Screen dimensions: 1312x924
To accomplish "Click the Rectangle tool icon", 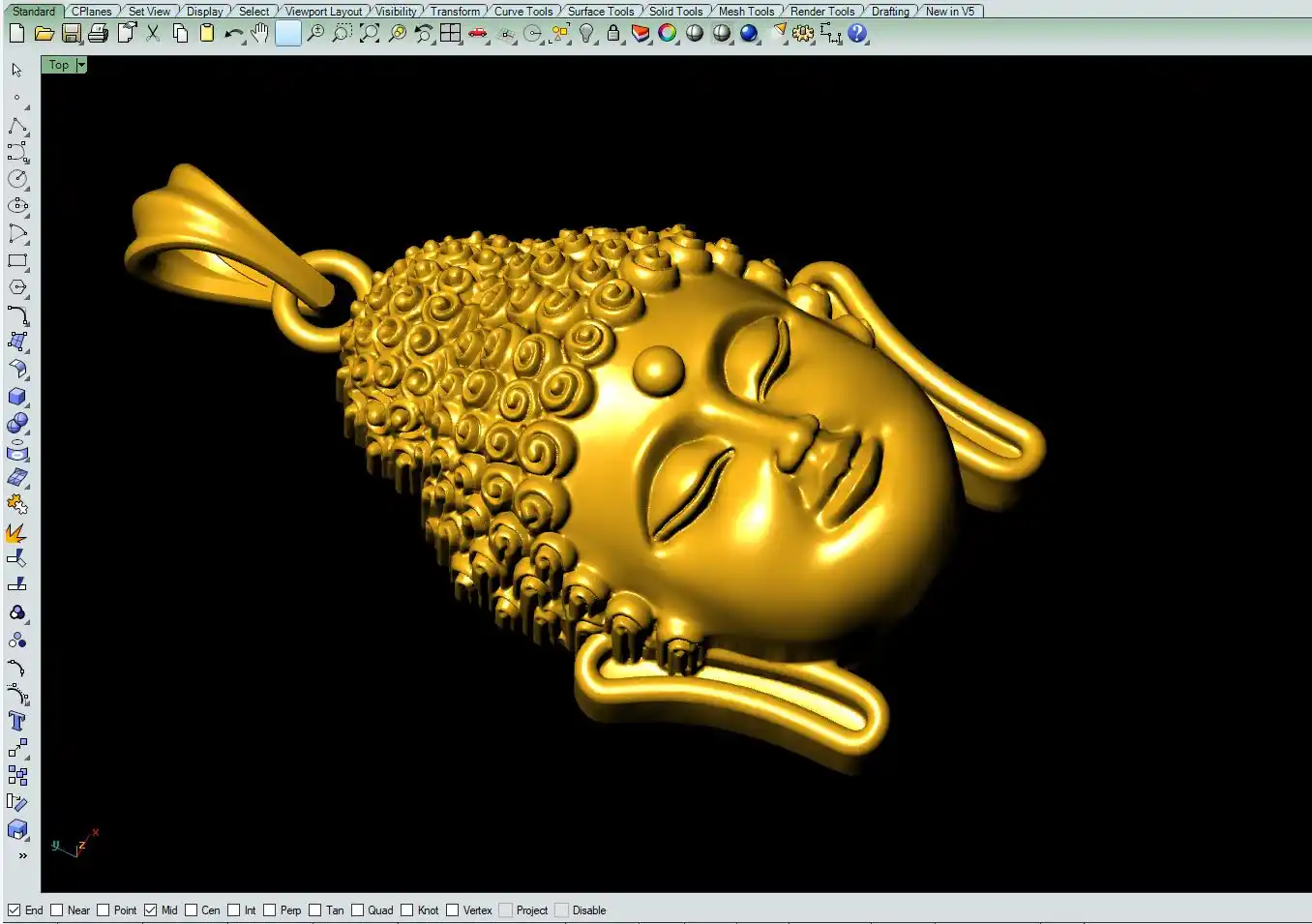I will [17, 261].
